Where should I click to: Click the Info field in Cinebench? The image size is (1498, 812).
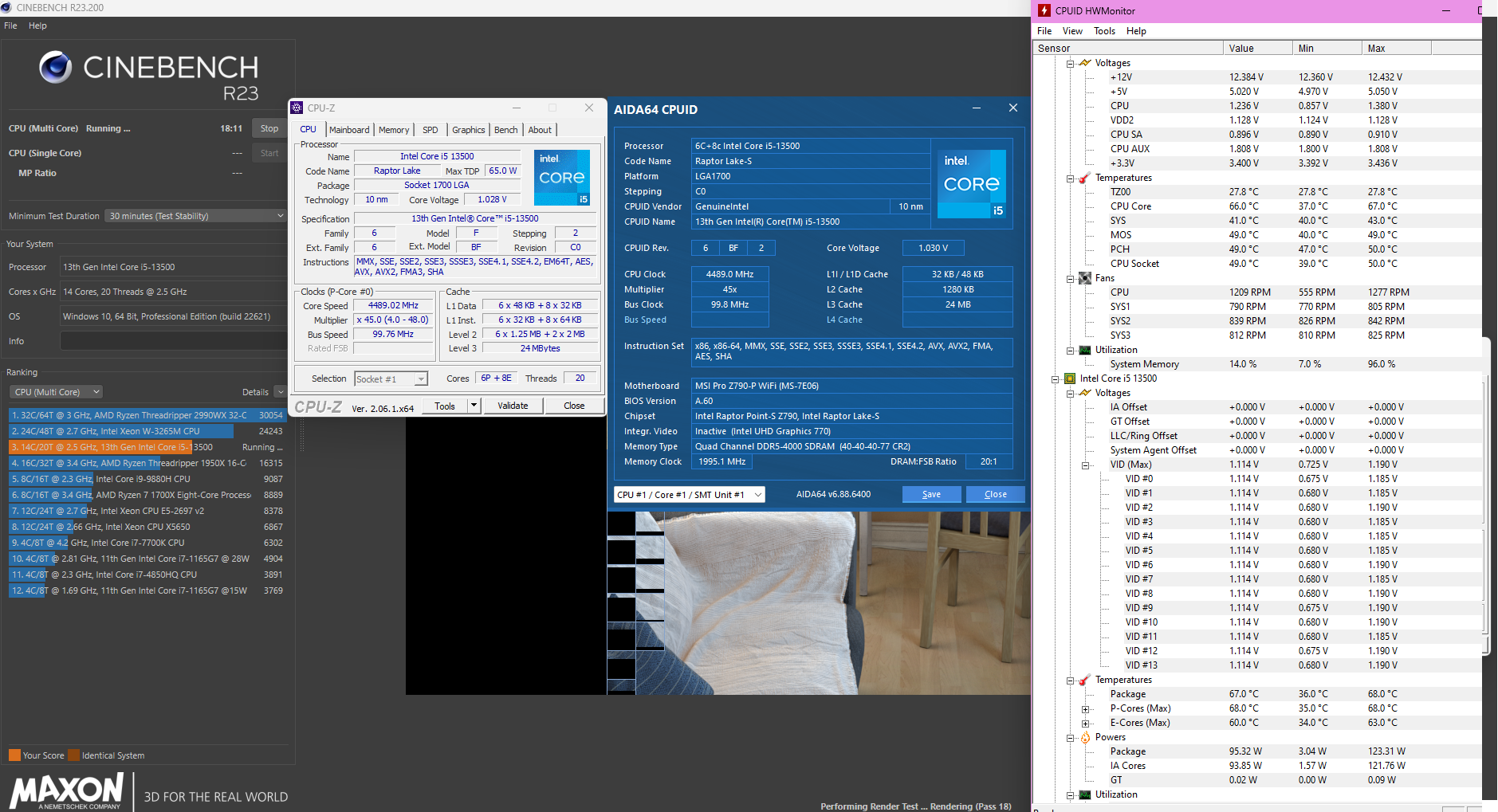(x=173, y=341)
